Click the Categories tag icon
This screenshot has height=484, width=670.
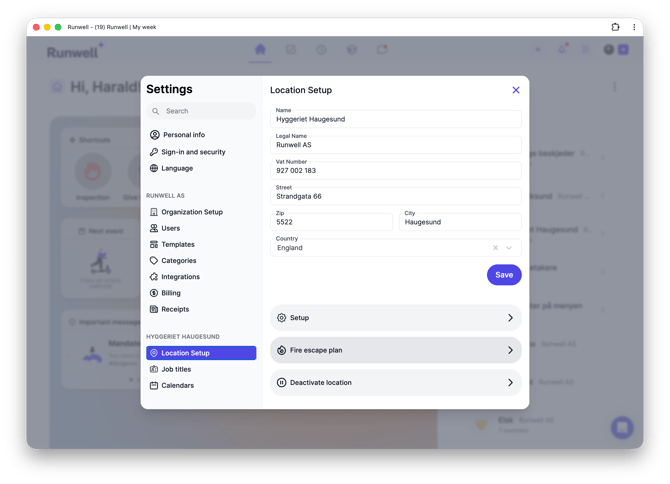pyautogui.click(x=154, y=261)
